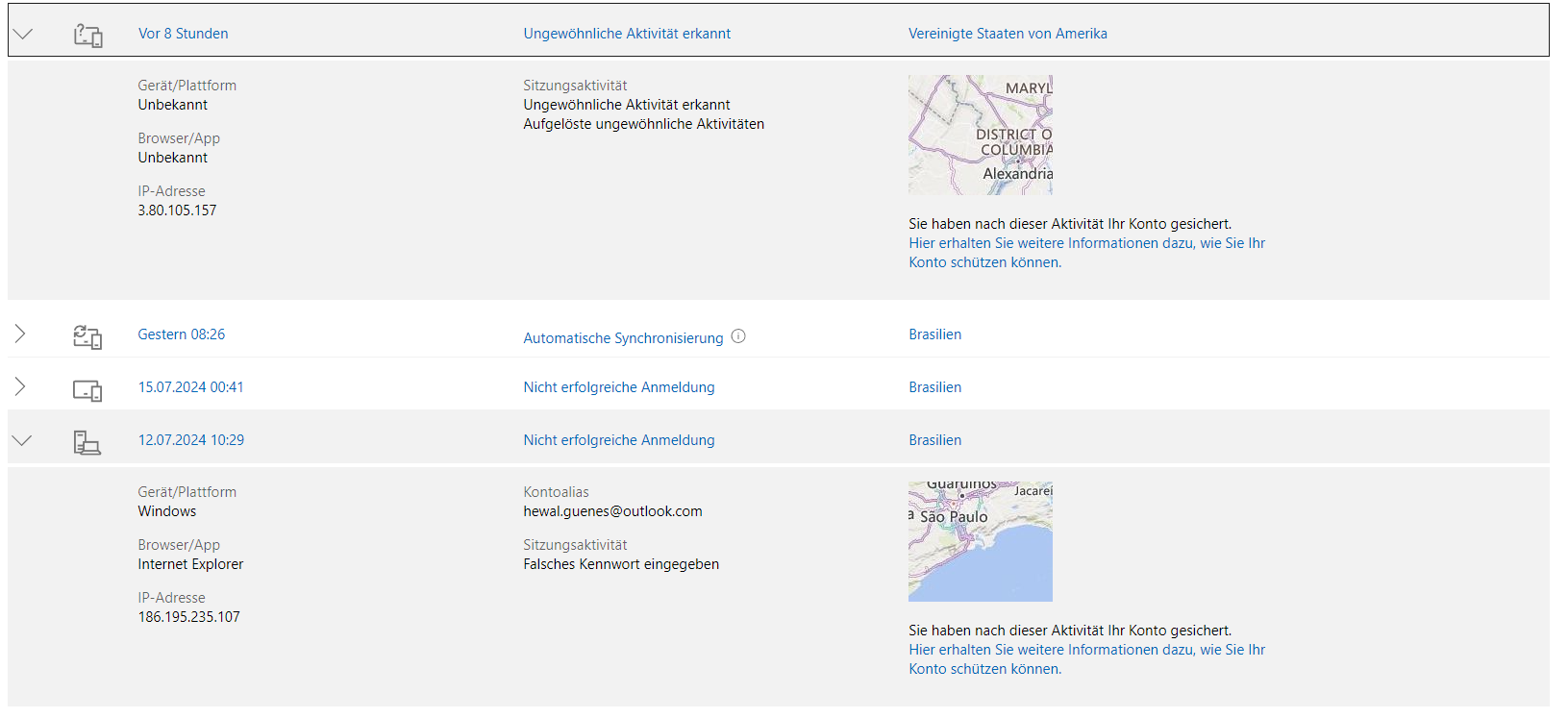Screen dimensions: 1568x718
Task: Open the 'Gestern 08:26' timestamp link
Action: [181, 334]
